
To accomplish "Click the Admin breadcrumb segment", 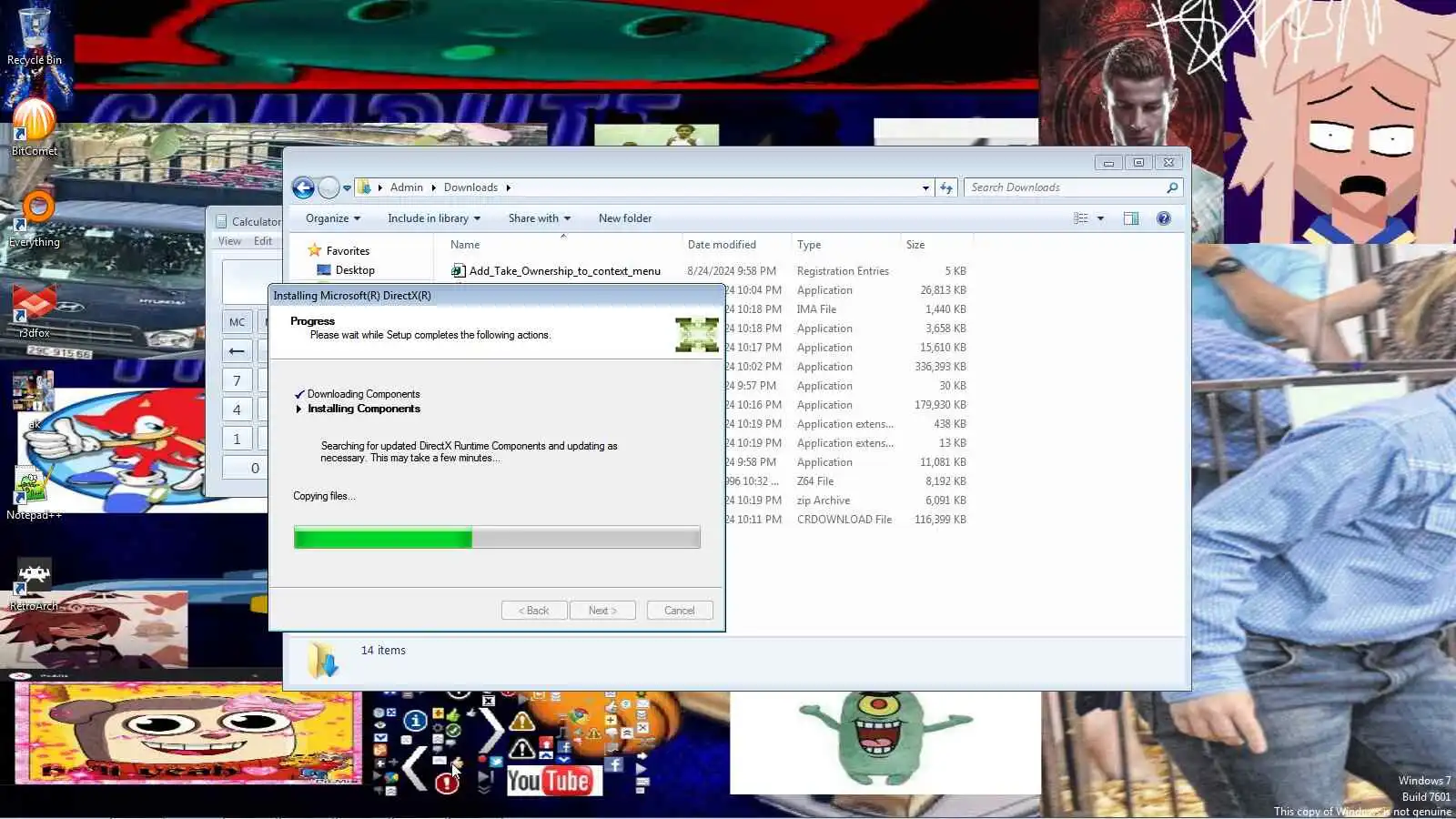I will click(407, 187).
